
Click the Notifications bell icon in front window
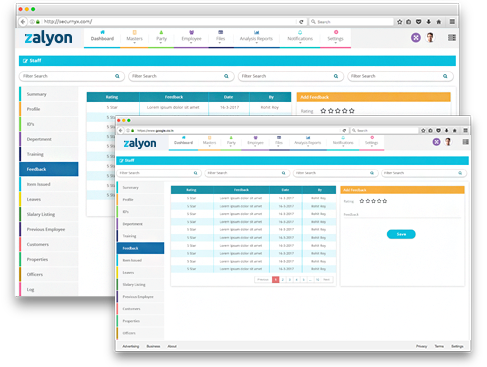coord(343,137)
